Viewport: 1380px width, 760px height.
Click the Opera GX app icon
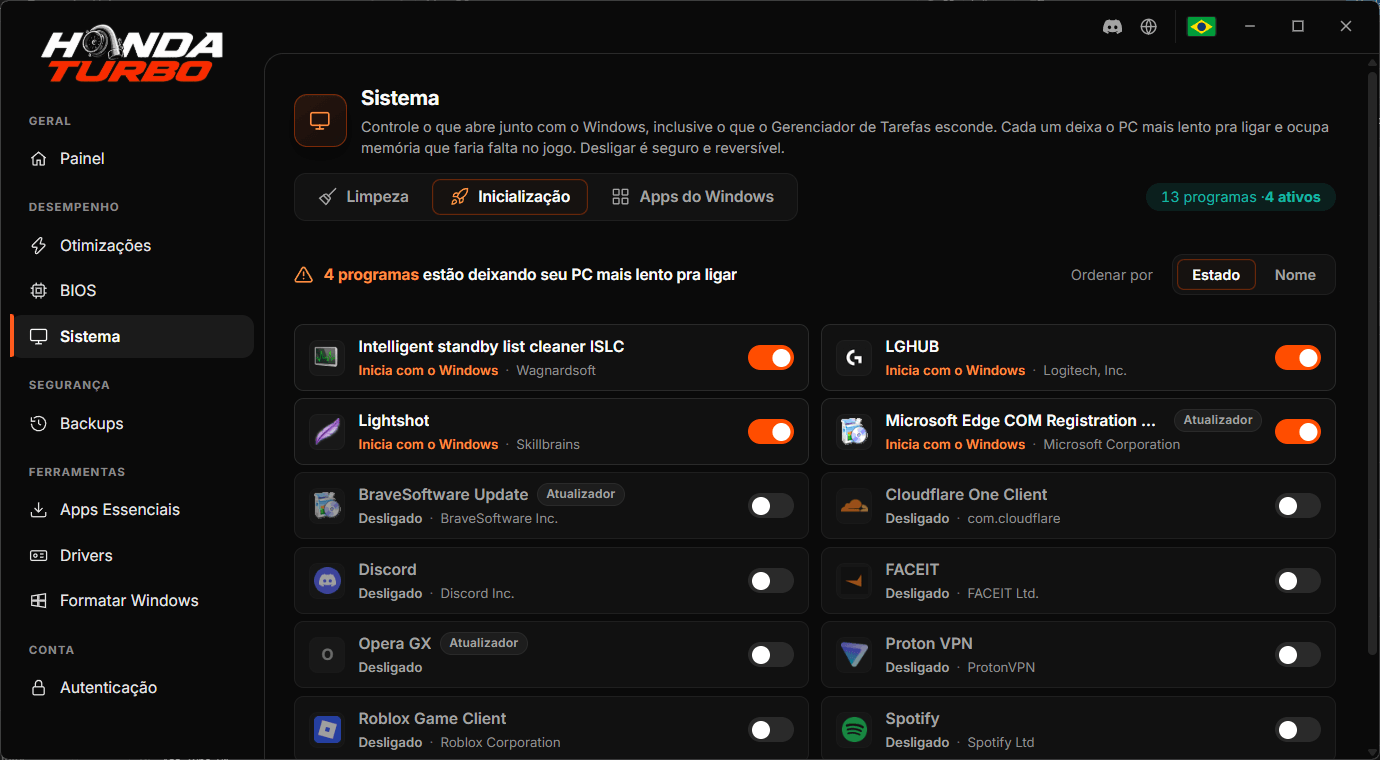[x=327, y=654]
